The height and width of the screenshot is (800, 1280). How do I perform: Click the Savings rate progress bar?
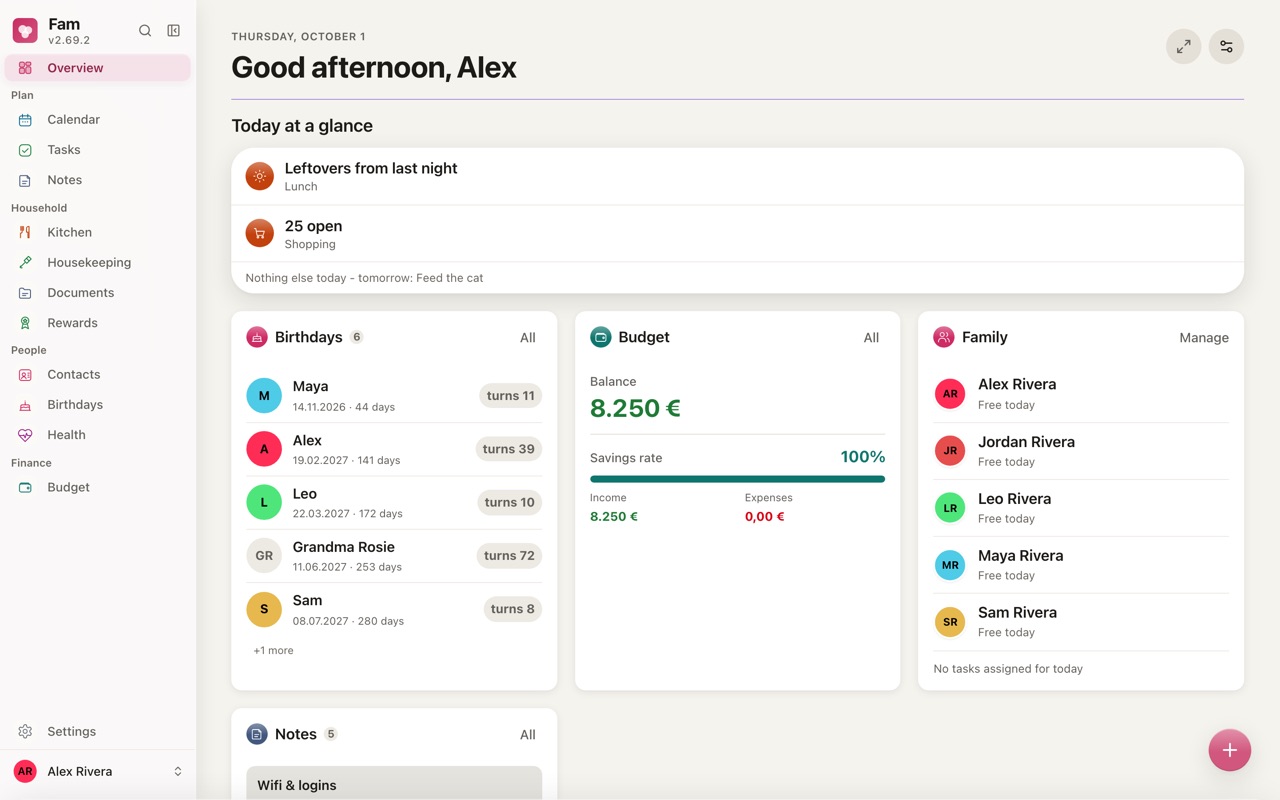pos(737,479)
